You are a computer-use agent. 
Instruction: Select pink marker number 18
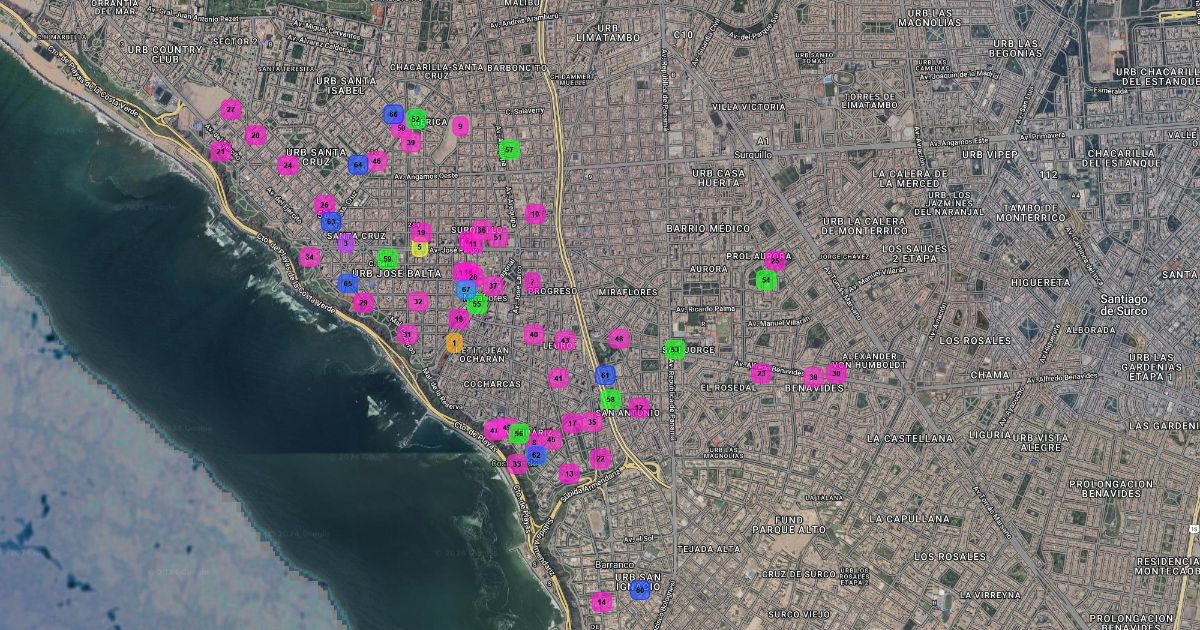459,319
